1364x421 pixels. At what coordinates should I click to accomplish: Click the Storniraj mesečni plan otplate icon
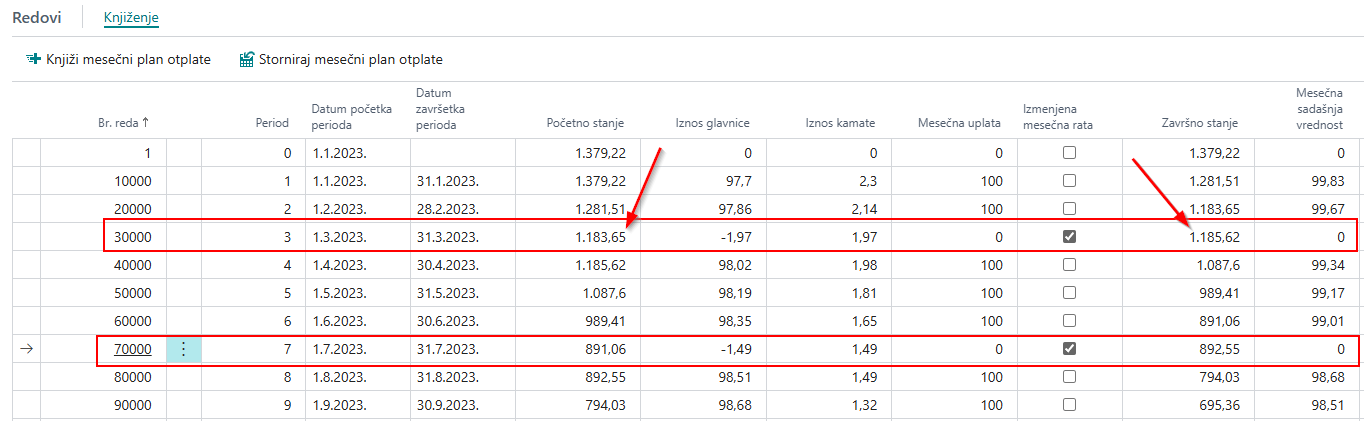tap(246, 59)
